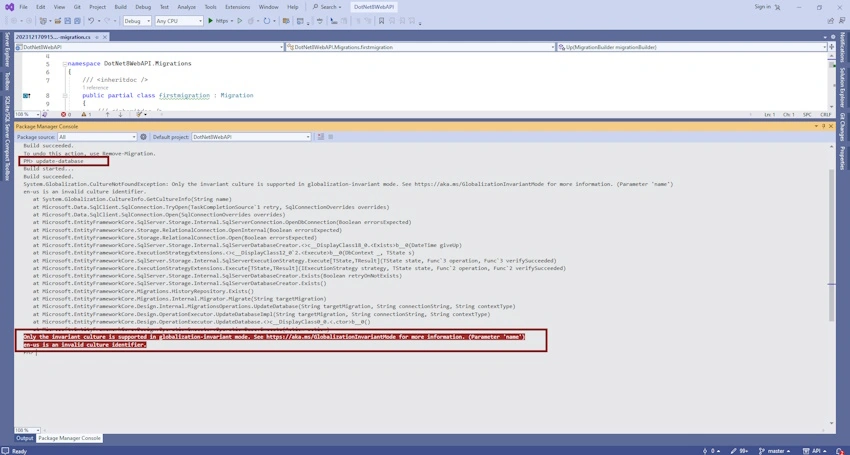Screen dimensions: 850x455
Task: Open the Up(MigrationBuilder) member dropdown
Action: (x=692, y=47)
